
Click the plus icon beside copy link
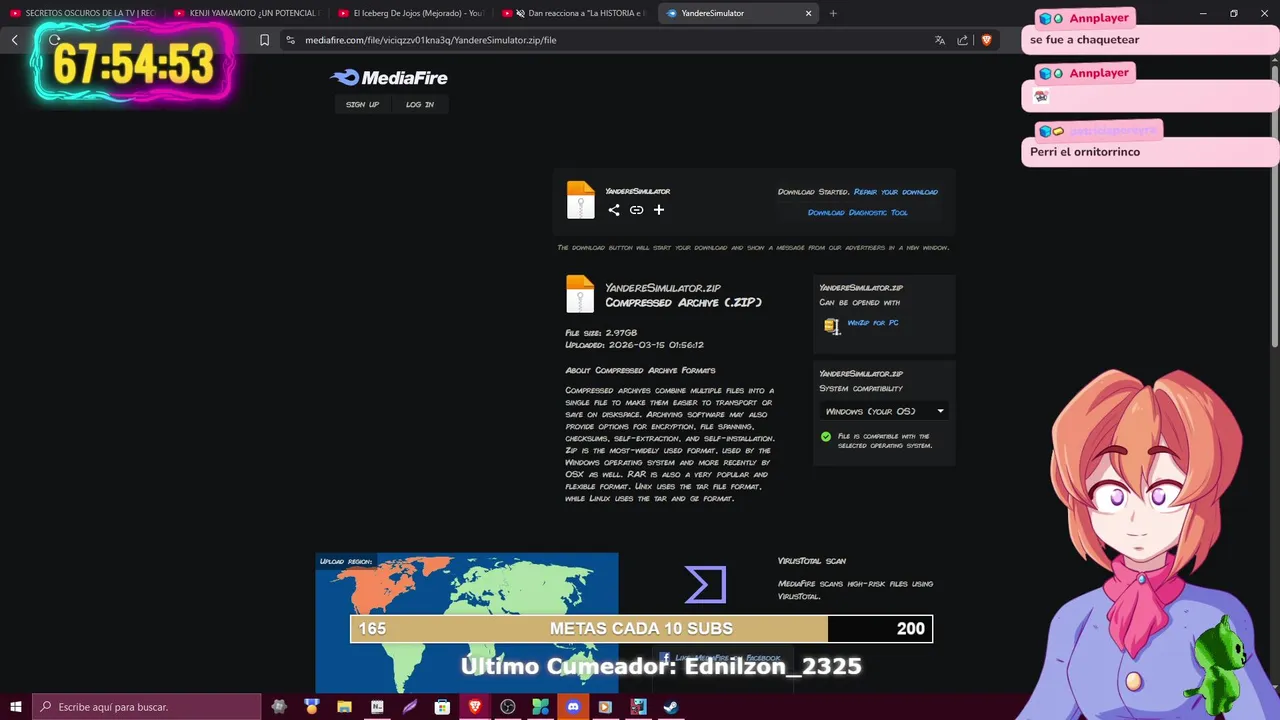coord(659,210)
